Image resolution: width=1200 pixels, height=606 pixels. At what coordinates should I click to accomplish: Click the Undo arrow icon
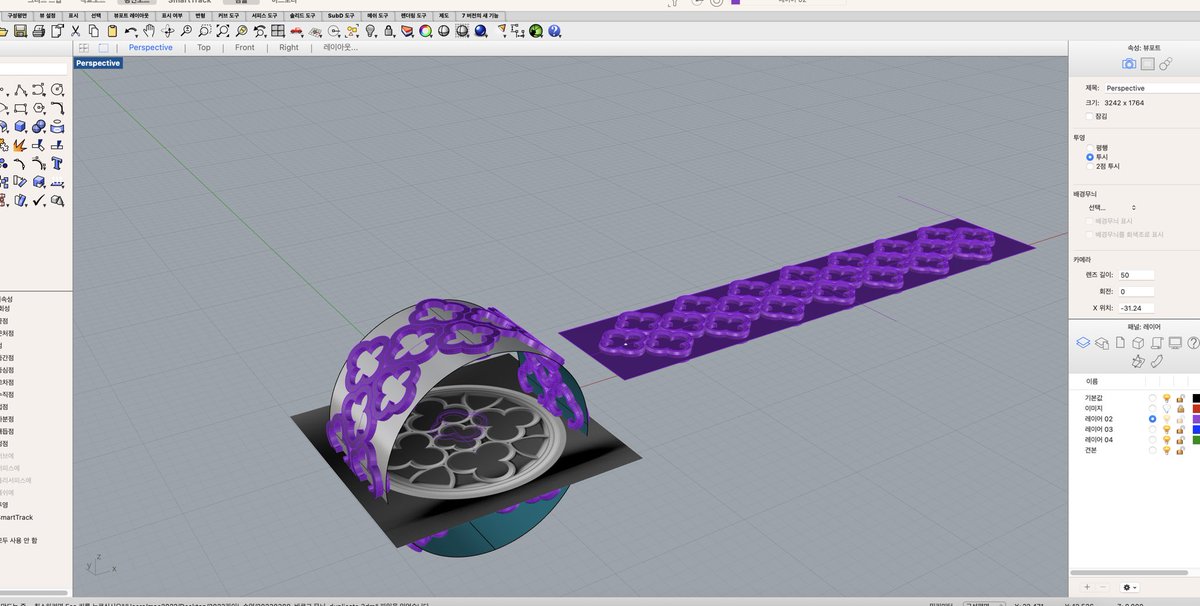tap(131, 31)
